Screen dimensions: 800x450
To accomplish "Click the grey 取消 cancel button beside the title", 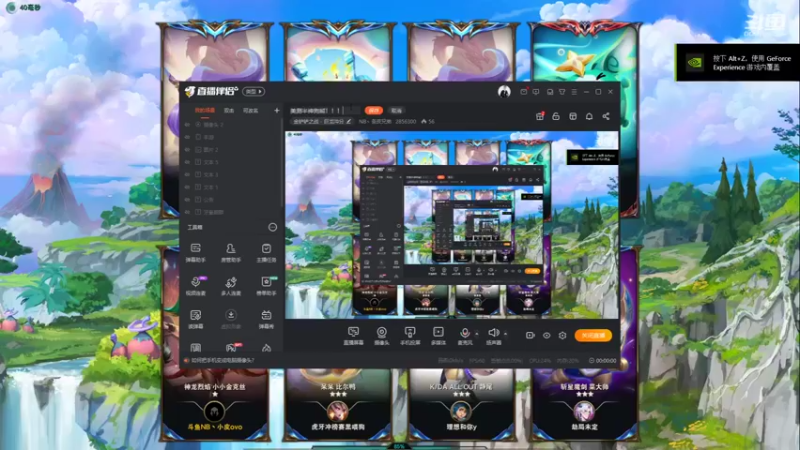I will click(x=396, y=110).
